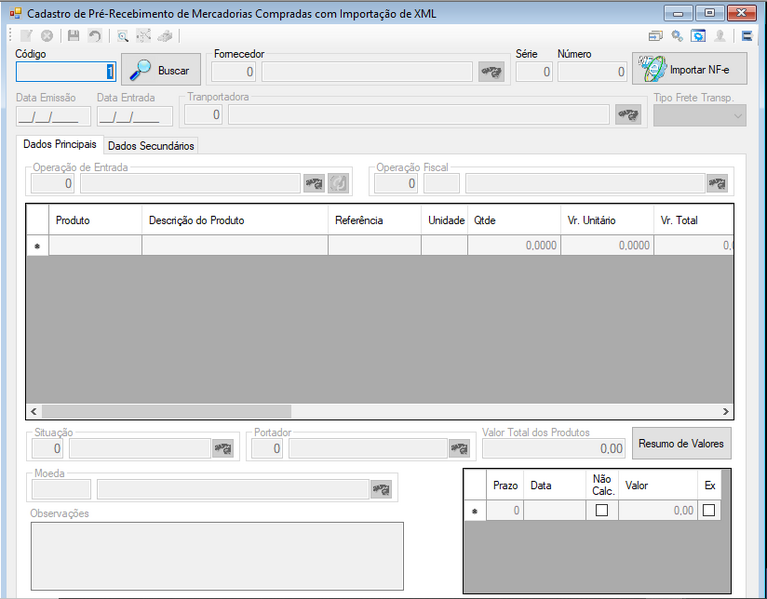
Task: Click the network nodes toolbar icon
Action: tap(143, 36)
